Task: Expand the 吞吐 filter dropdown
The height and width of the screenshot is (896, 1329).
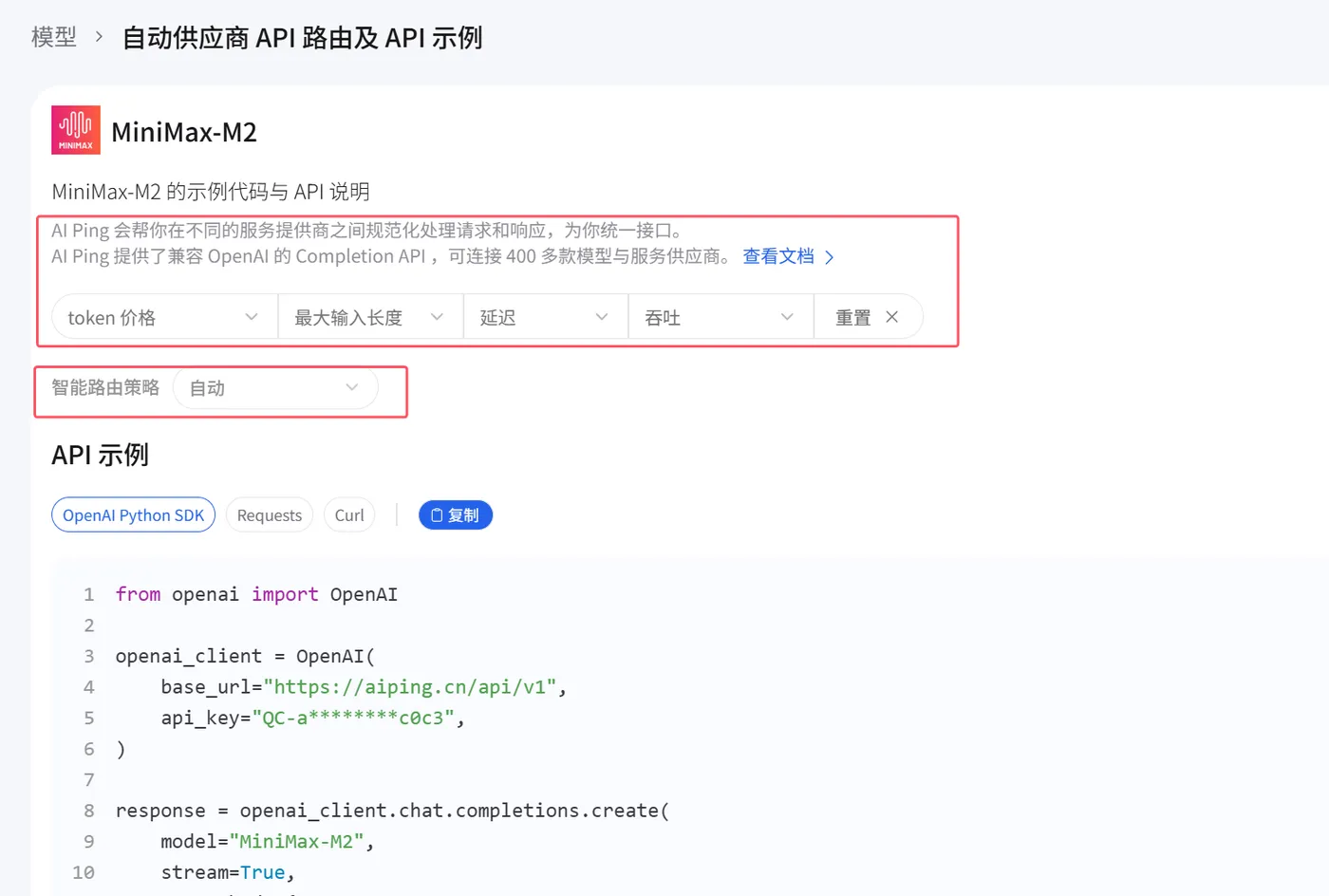Action: 721,317
